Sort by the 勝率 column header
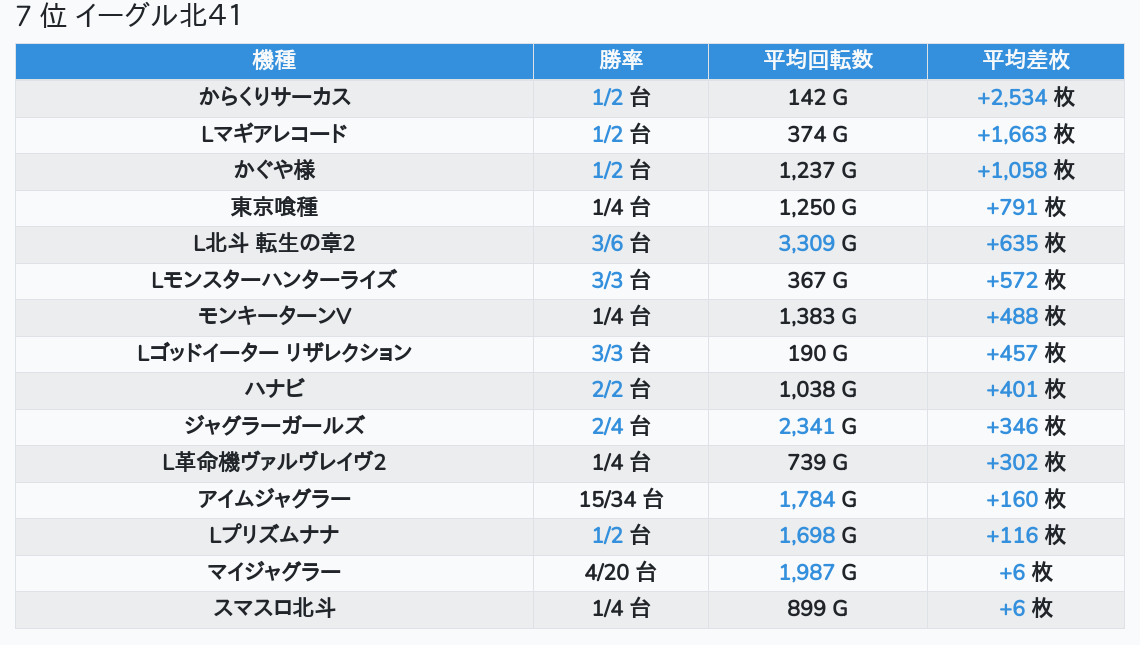Viewport: 1140px width, 645px height. (621, 60)
